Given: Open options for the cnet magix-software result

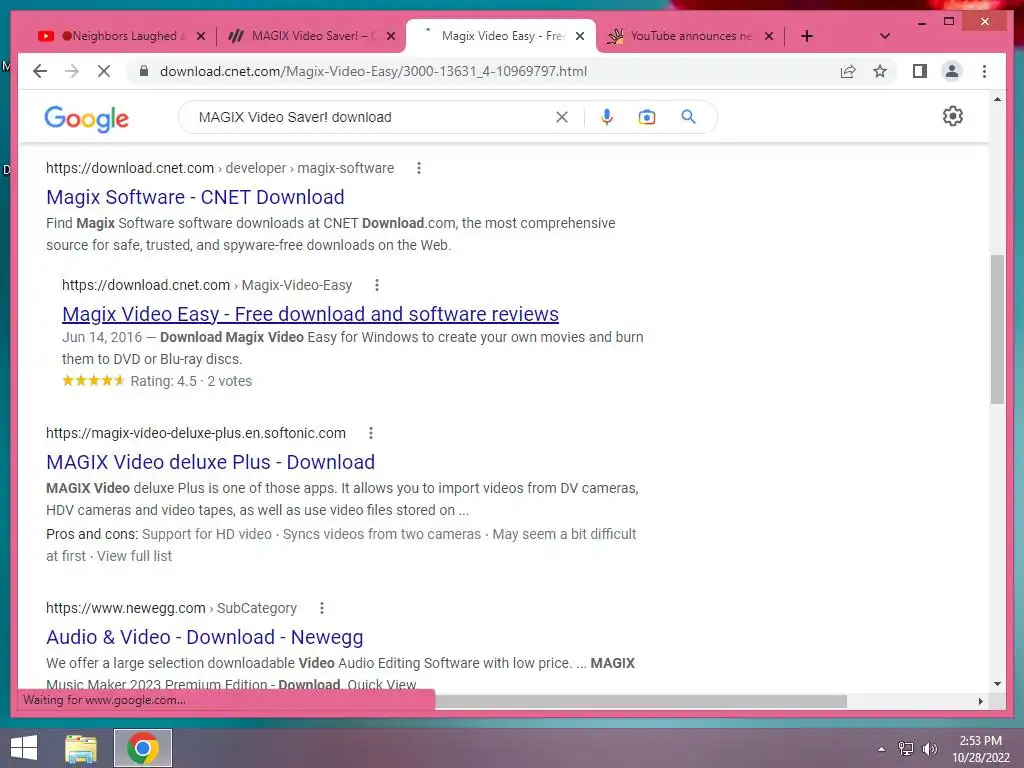Looking at the screenshot, I should click(419, 168).
